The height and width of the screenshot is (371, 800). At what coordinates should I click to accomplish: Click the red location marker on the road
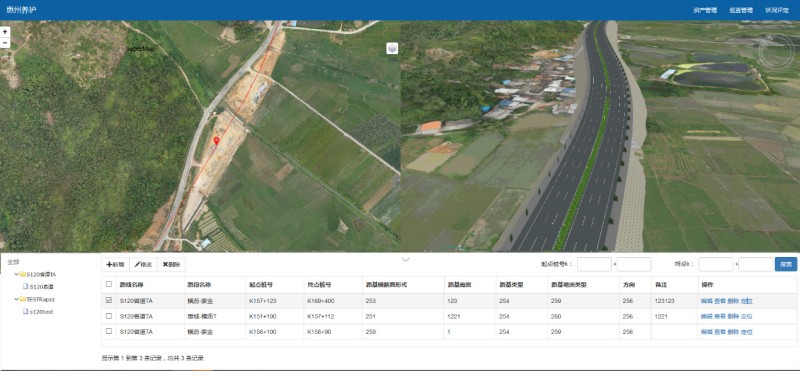(216, 140)
